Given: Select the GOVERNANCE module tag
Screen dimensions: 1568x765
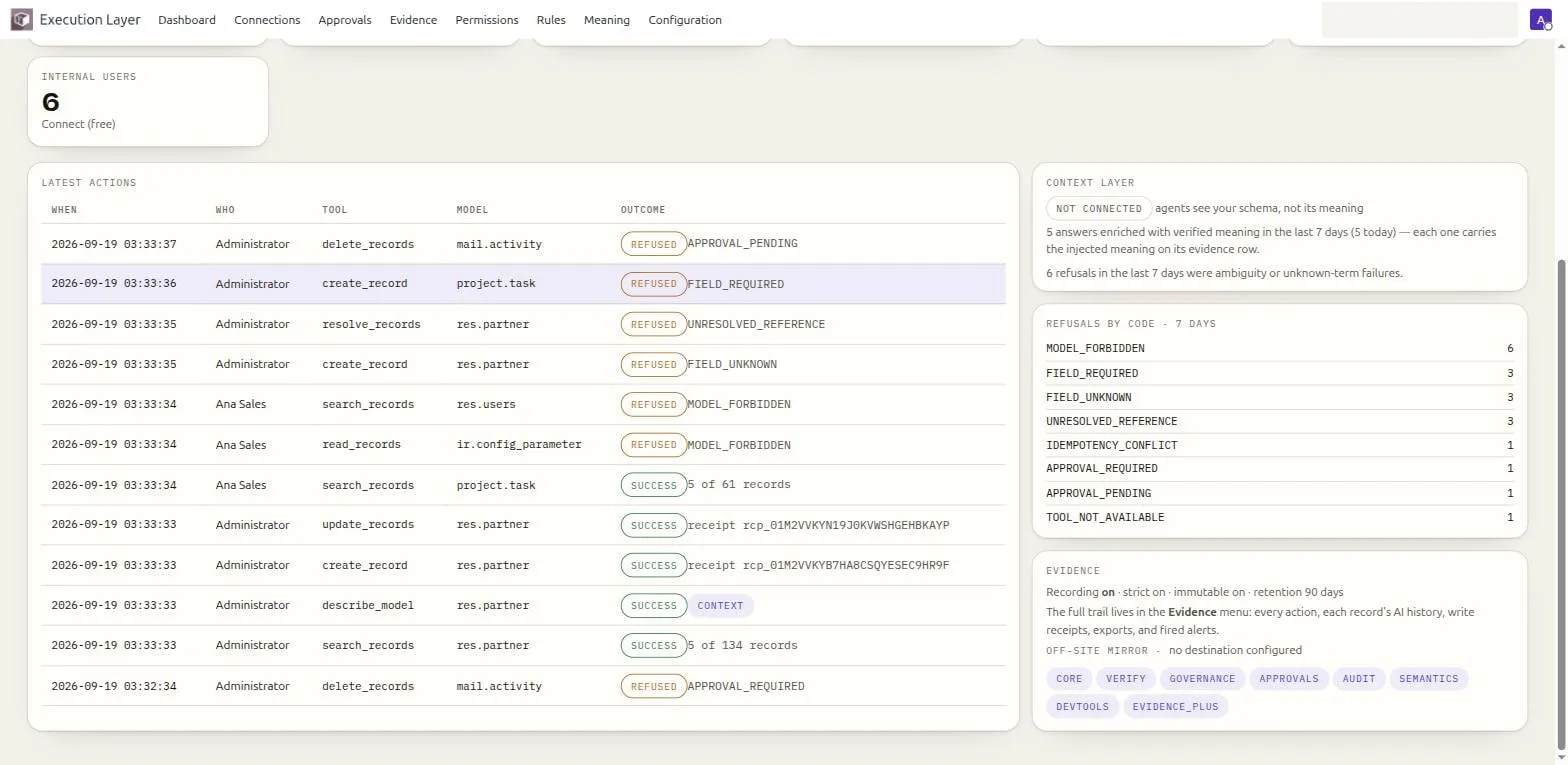Looking at the screenshot, I should pyautogui.click(x=1202, y=679).
